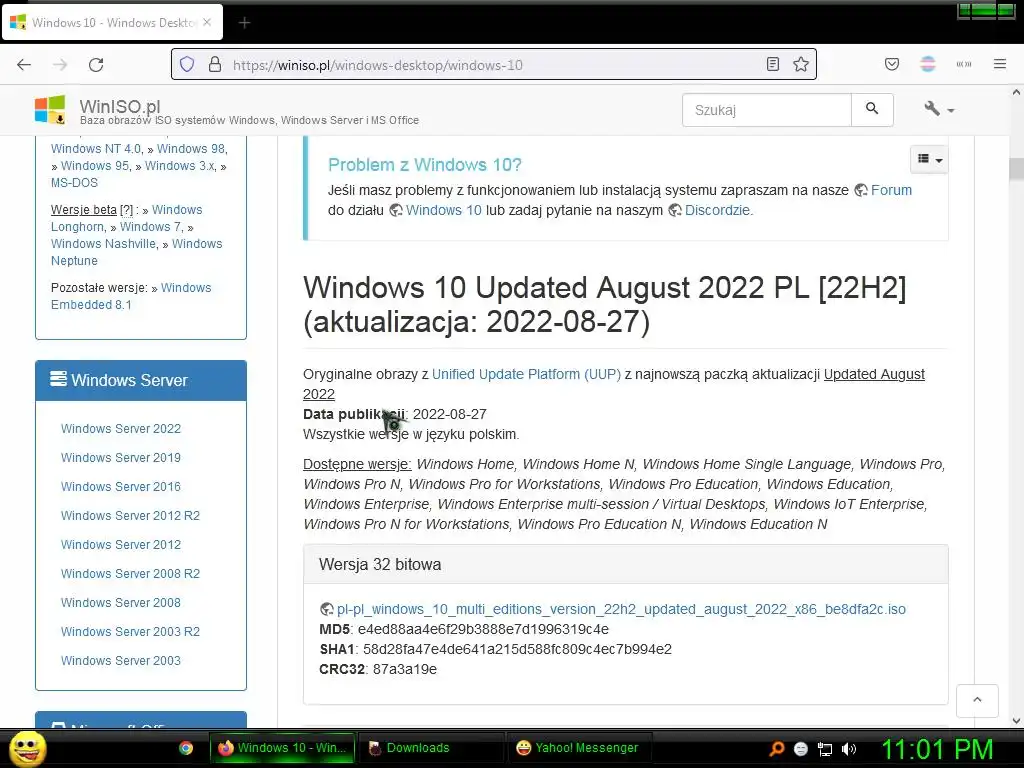The width and height of the screenshot is (1024, 768).
Task: Open the Windows Server 2019 link
Action: point(121,458)
